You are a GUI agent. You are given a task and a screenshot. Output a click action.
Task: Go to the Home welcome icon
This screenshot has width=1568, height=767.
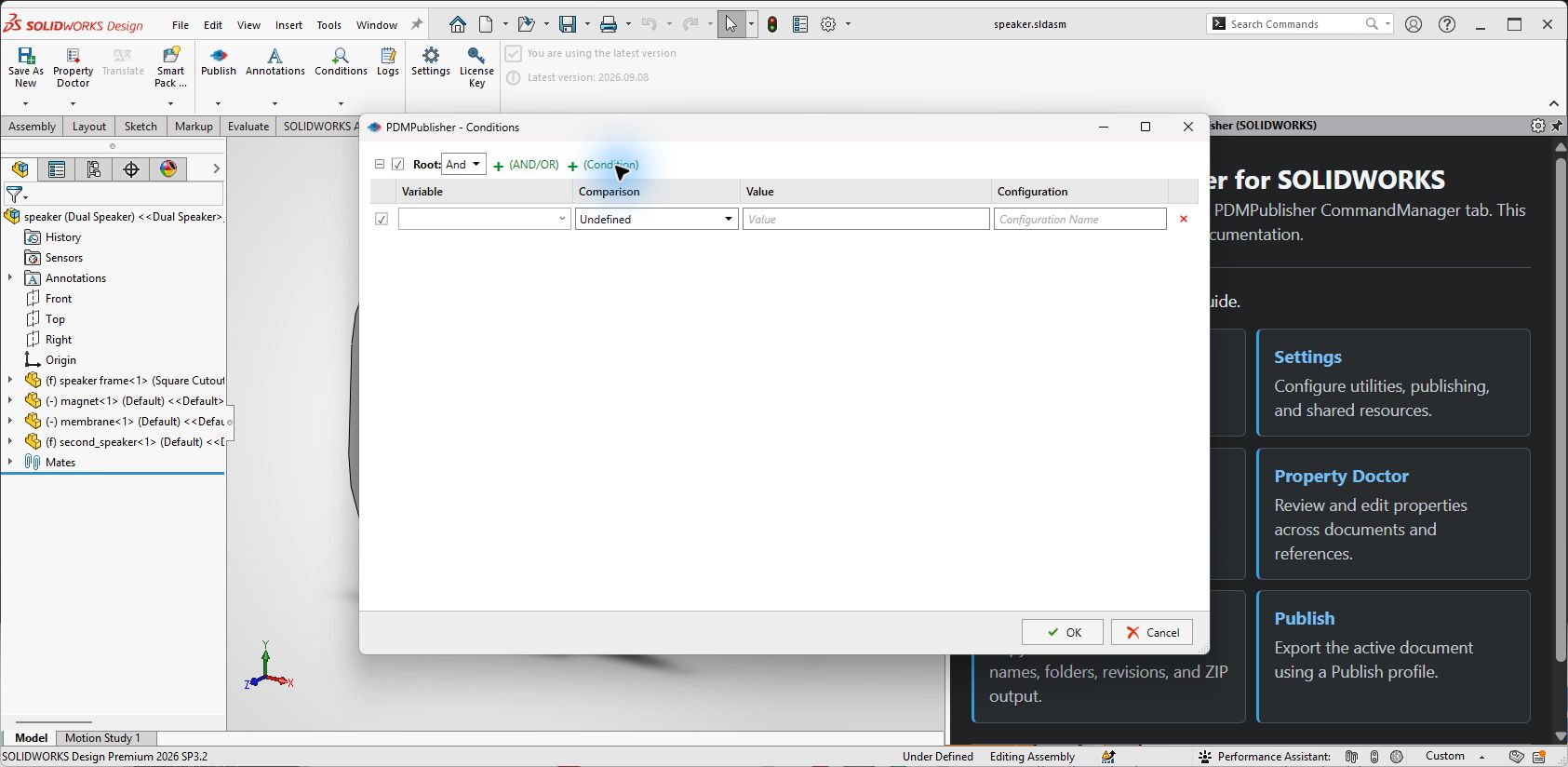pos(457,24)
